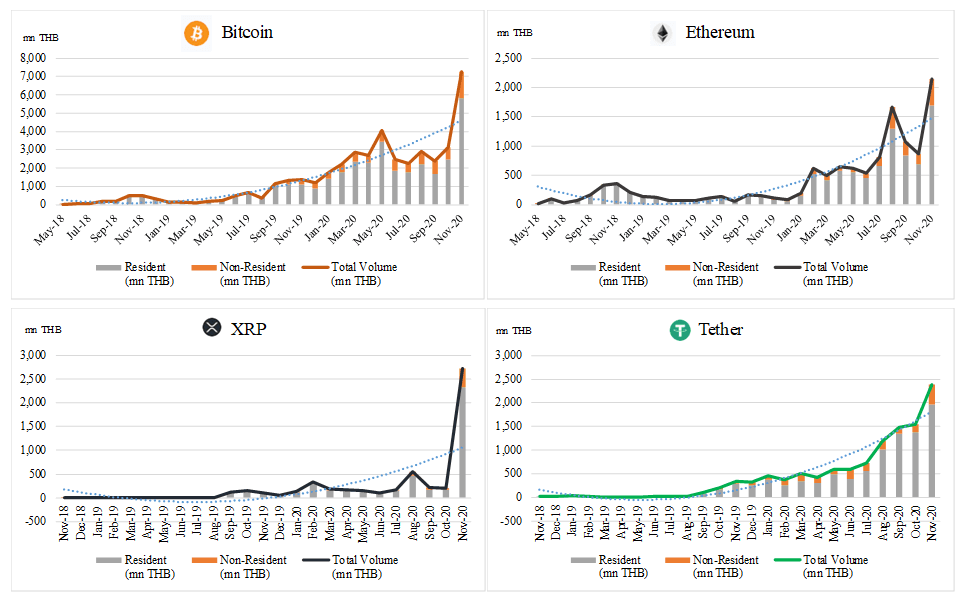
Task: Click the Bitcoin chart title text
Action: pyautogui.click(x=247, y=32)
